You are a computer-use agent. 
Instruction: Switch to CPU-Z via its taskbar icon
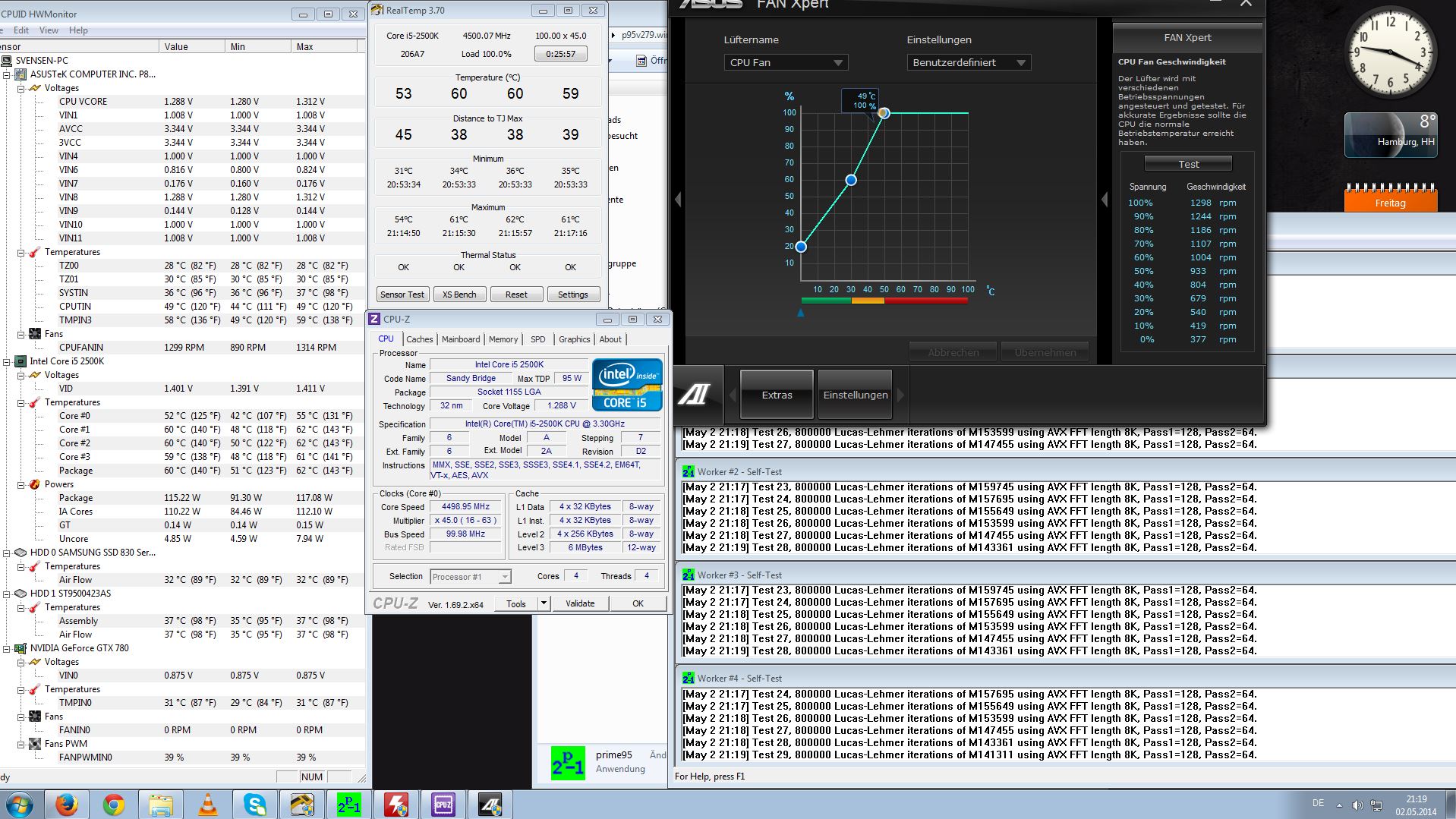443,805
